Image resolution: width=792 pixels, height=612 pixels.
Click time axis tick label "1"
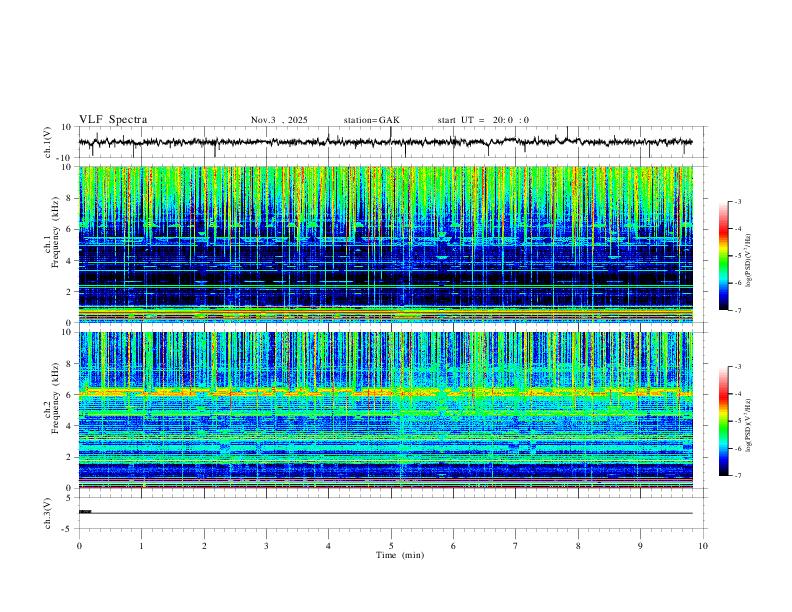point(141,546)
